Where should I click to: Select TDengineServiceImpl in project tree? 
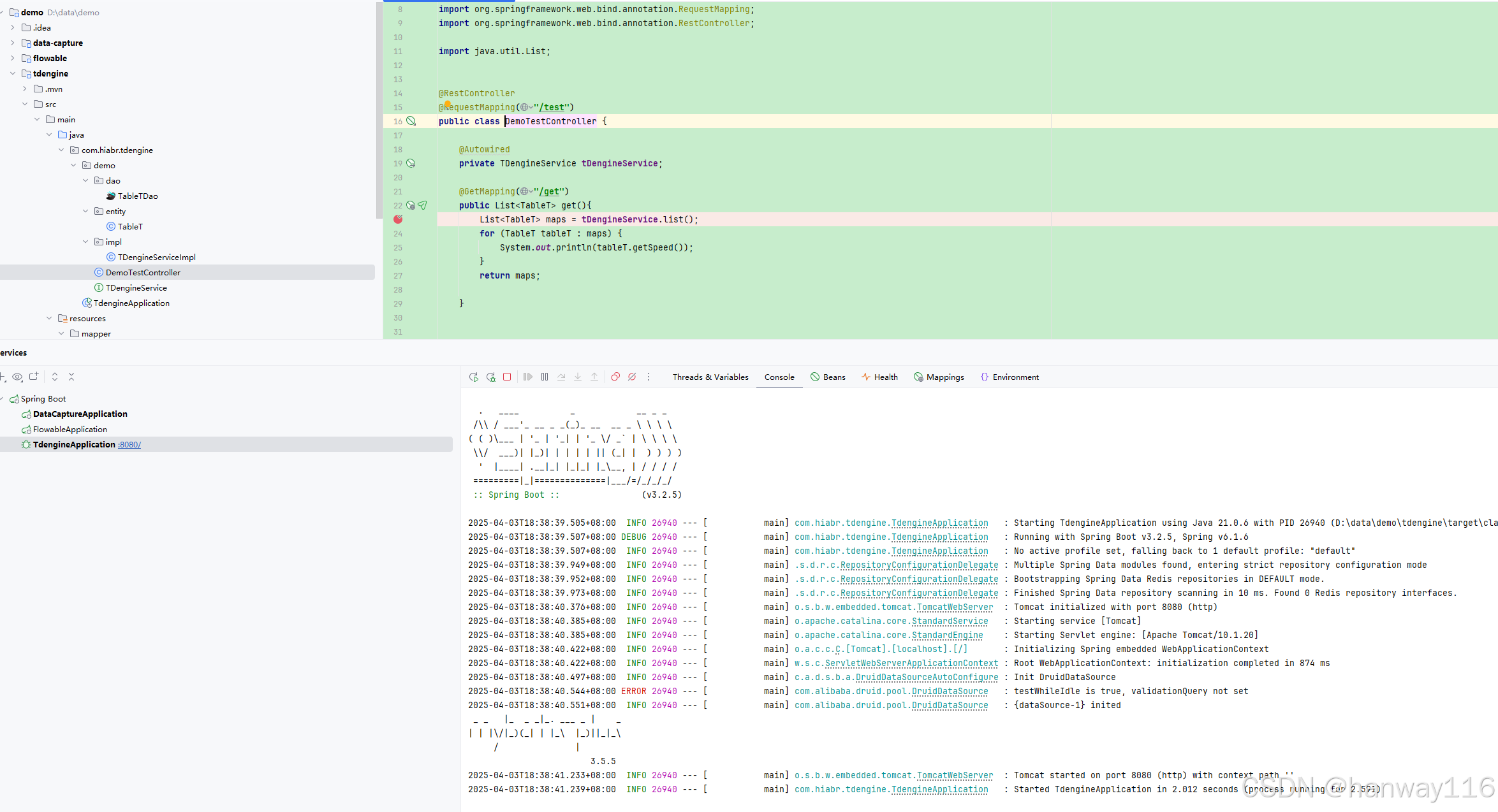click(156, 257)
